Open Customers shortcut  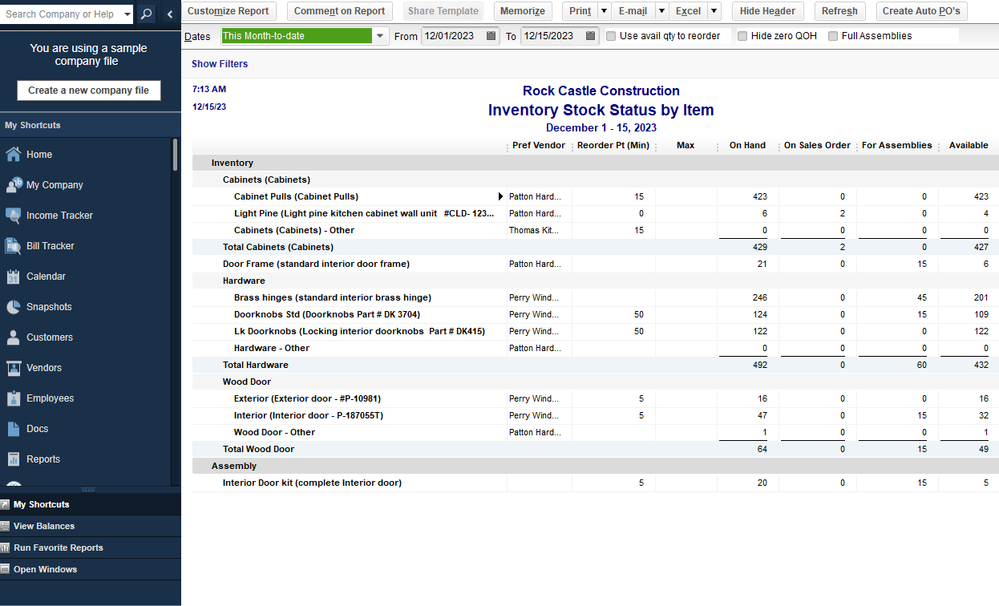[49, 338]
